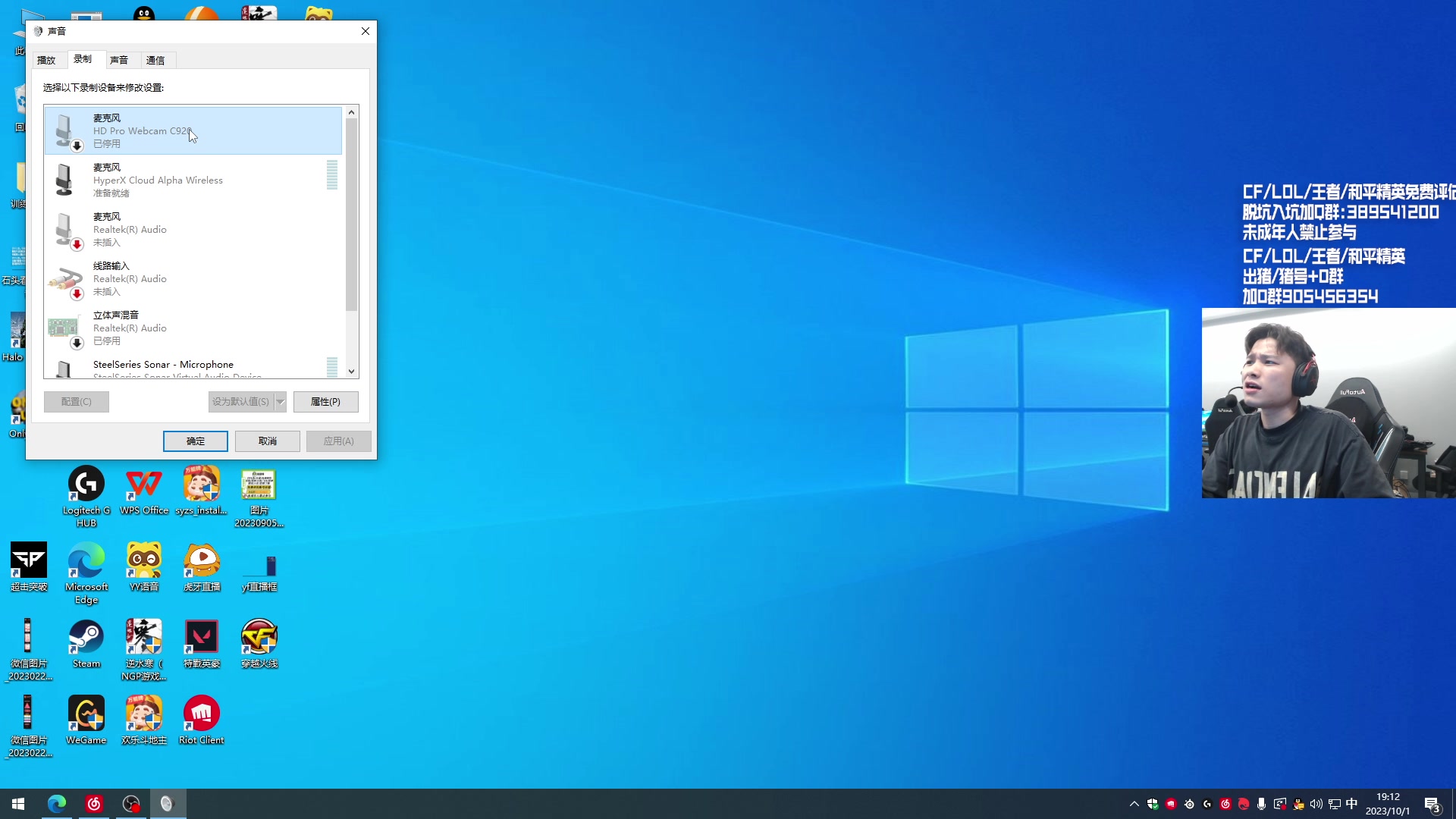Click the 确定 button
The width and height of the screenshot is (1456, 819).
(x=196, y=441)
